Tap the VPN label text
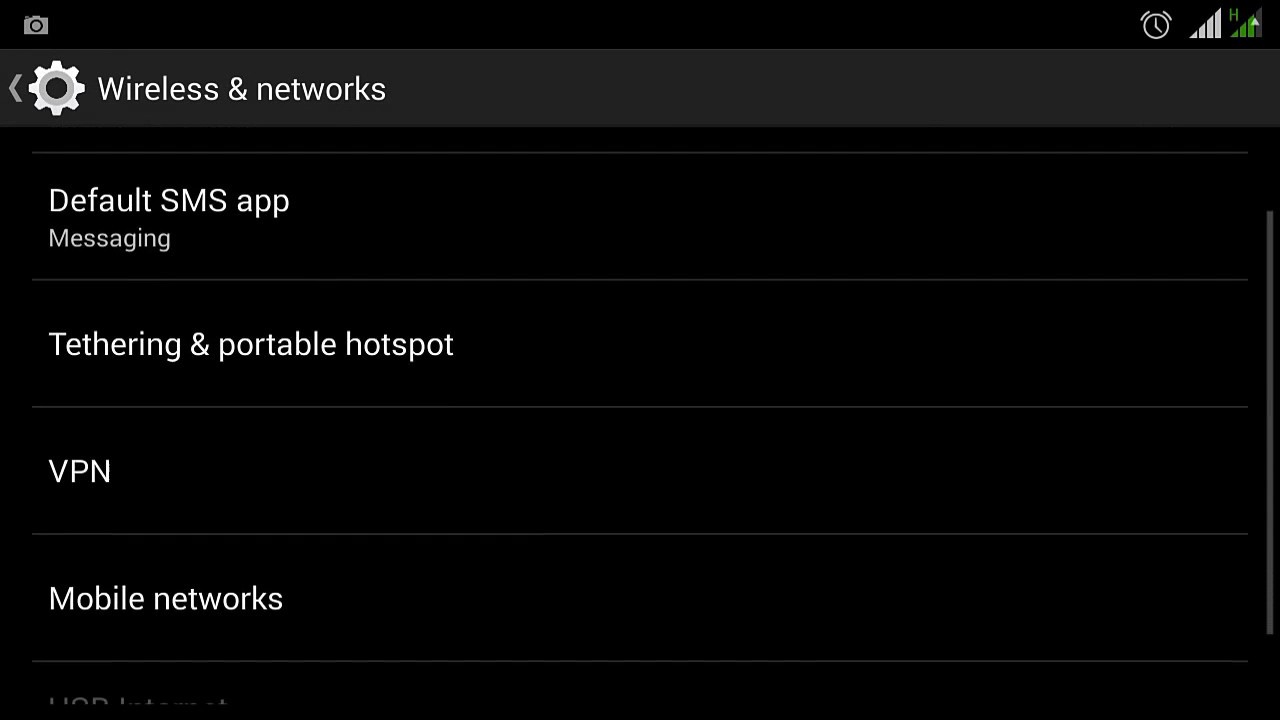Viewport: 1280px width, 720px height. click(x=80, y=471)
